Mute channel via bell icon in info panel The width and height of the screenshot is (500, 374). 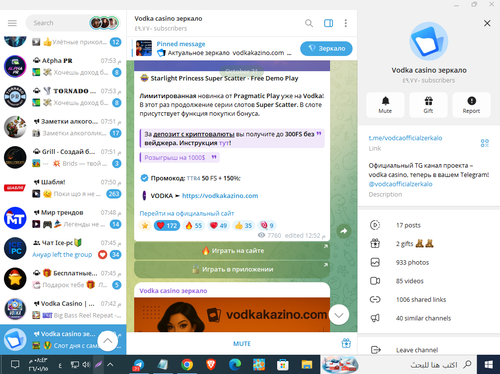[x=385, y=105]
